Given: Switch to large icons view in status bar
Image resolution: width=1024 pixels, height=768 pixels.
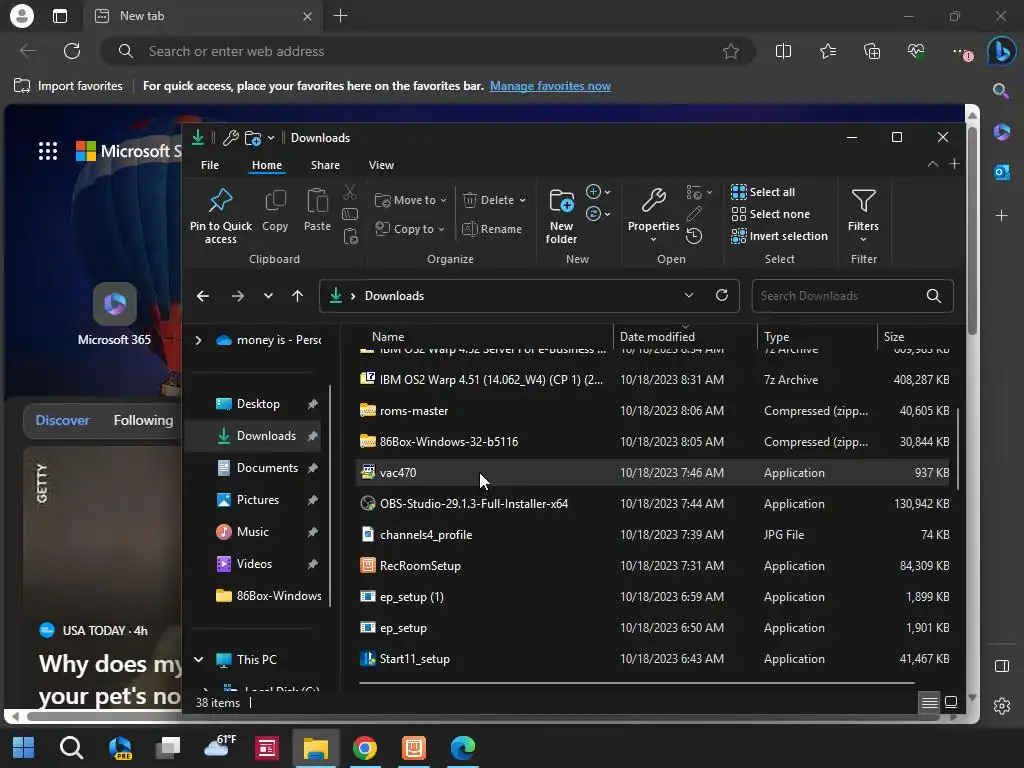Looking at the screenshot, I should coord(951,703).
